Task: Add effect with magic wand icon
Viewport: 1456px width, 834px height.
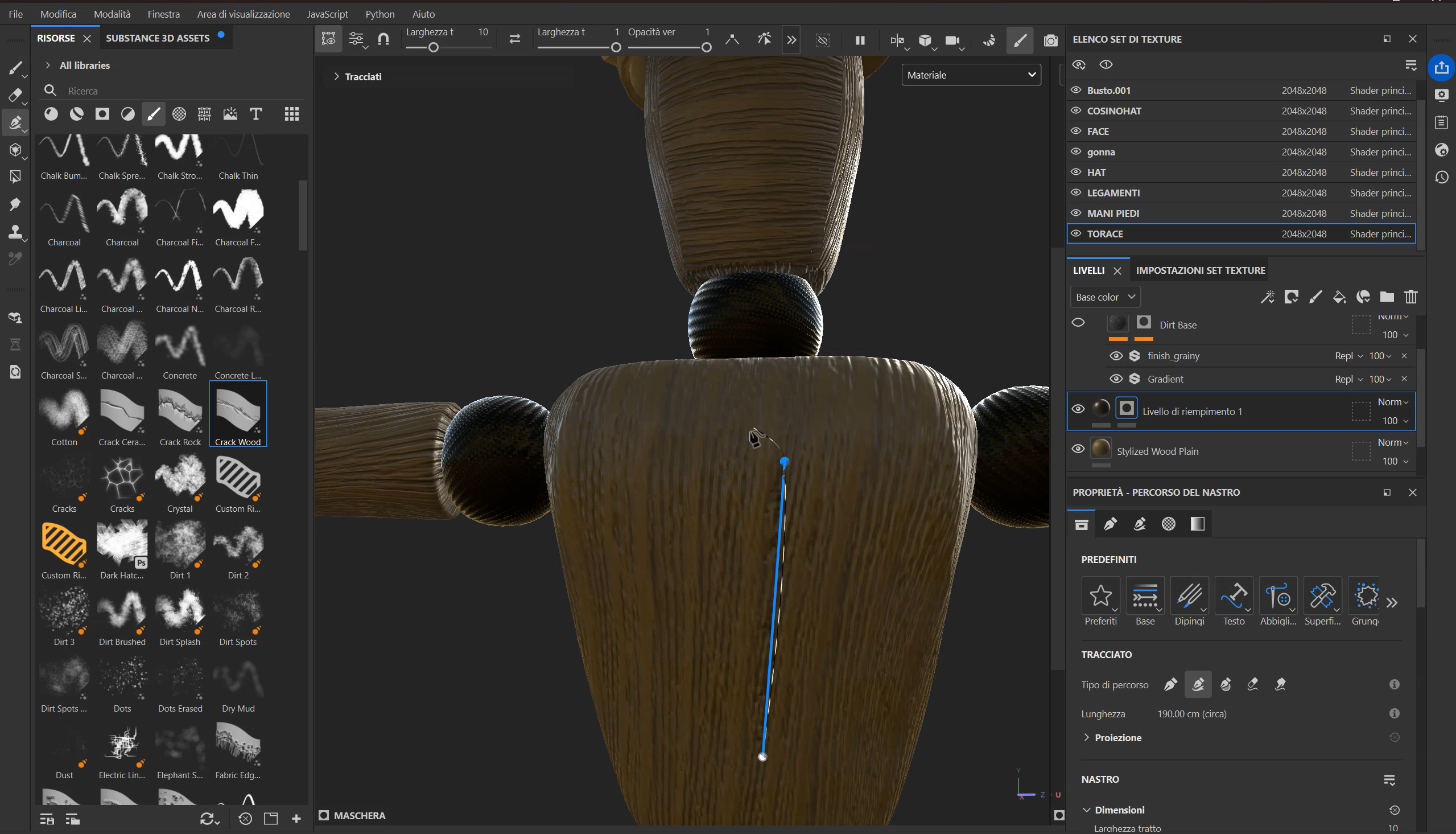Action: pos(1267,297)
